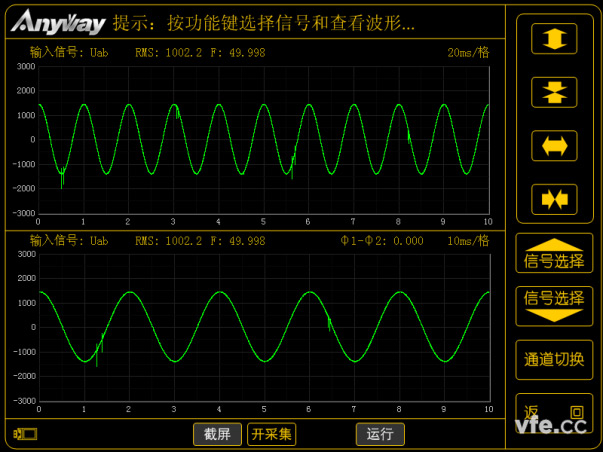Select next signal with 信号选择 down button
Viewport: 603px width, 452px height.
pos(553,305)
